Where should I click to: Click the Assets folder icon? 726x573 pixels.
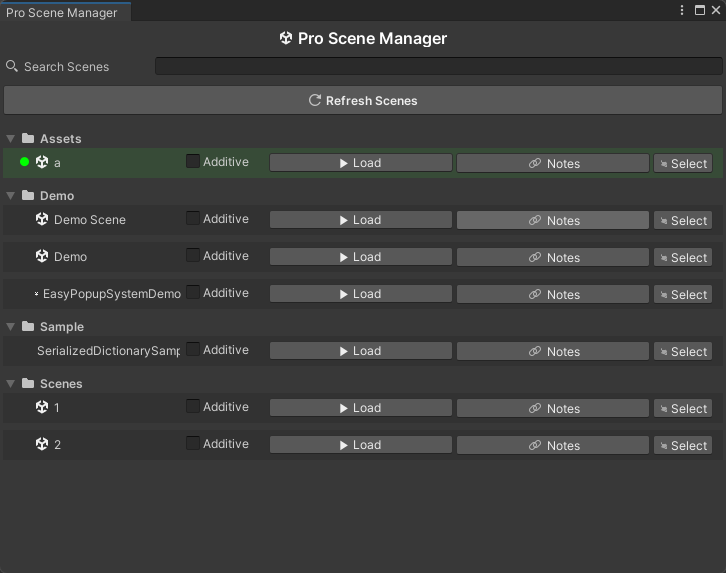click(x=28, y=138)
